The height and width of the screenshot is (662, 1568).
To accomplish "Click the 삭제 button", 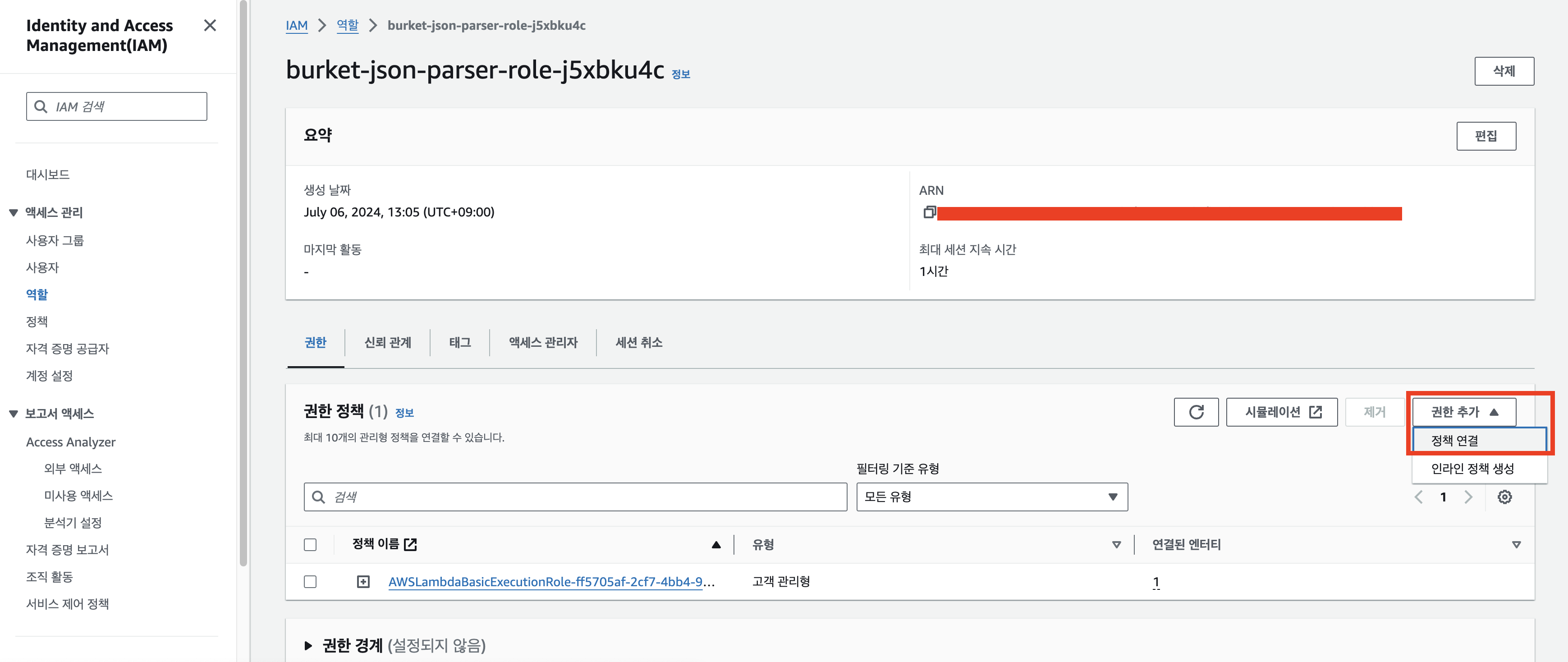I will pyautogui.click(x=1504, y=71).
